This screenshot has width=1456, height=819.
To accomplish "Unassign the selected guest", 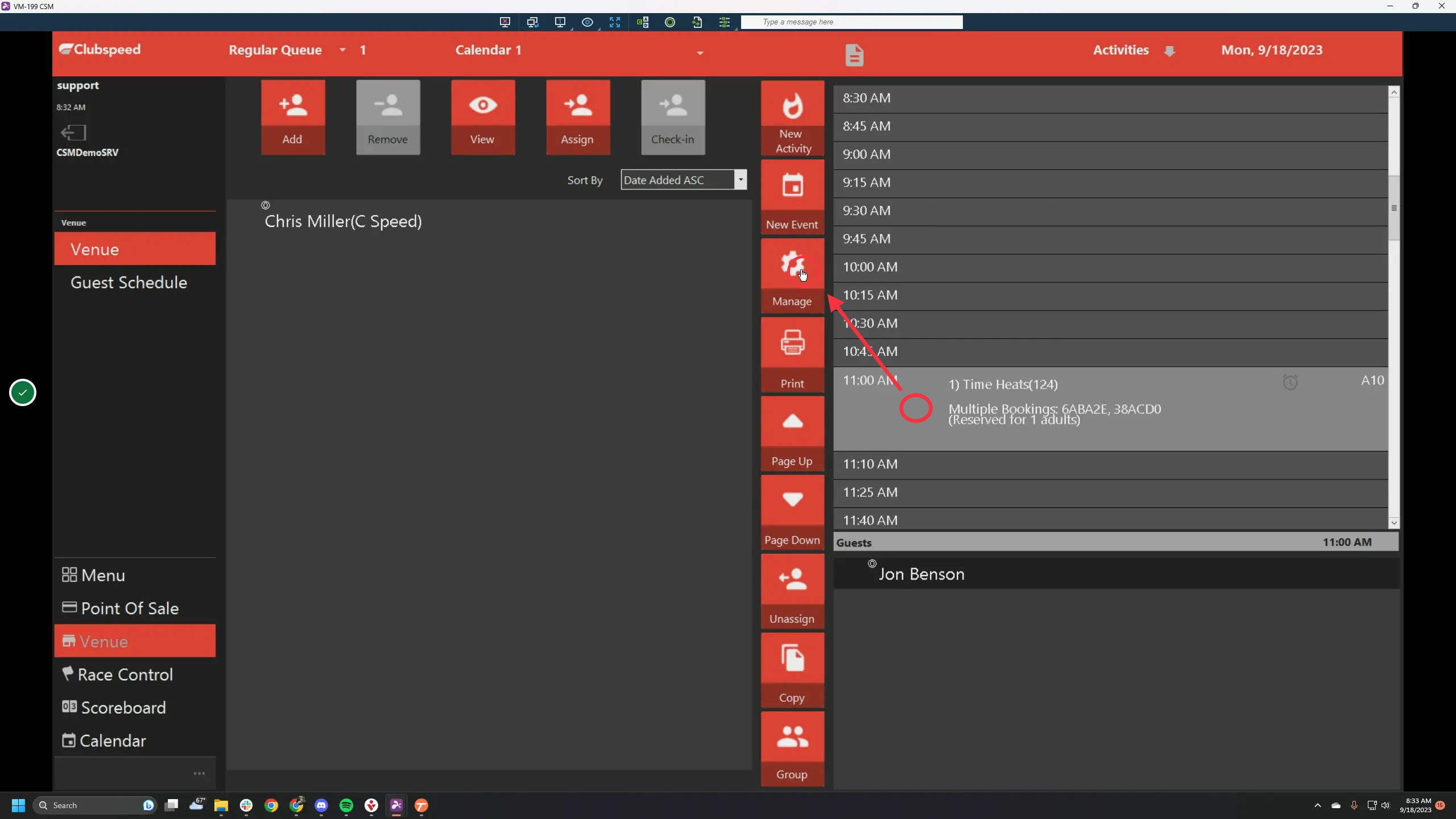I will [792, 591].
